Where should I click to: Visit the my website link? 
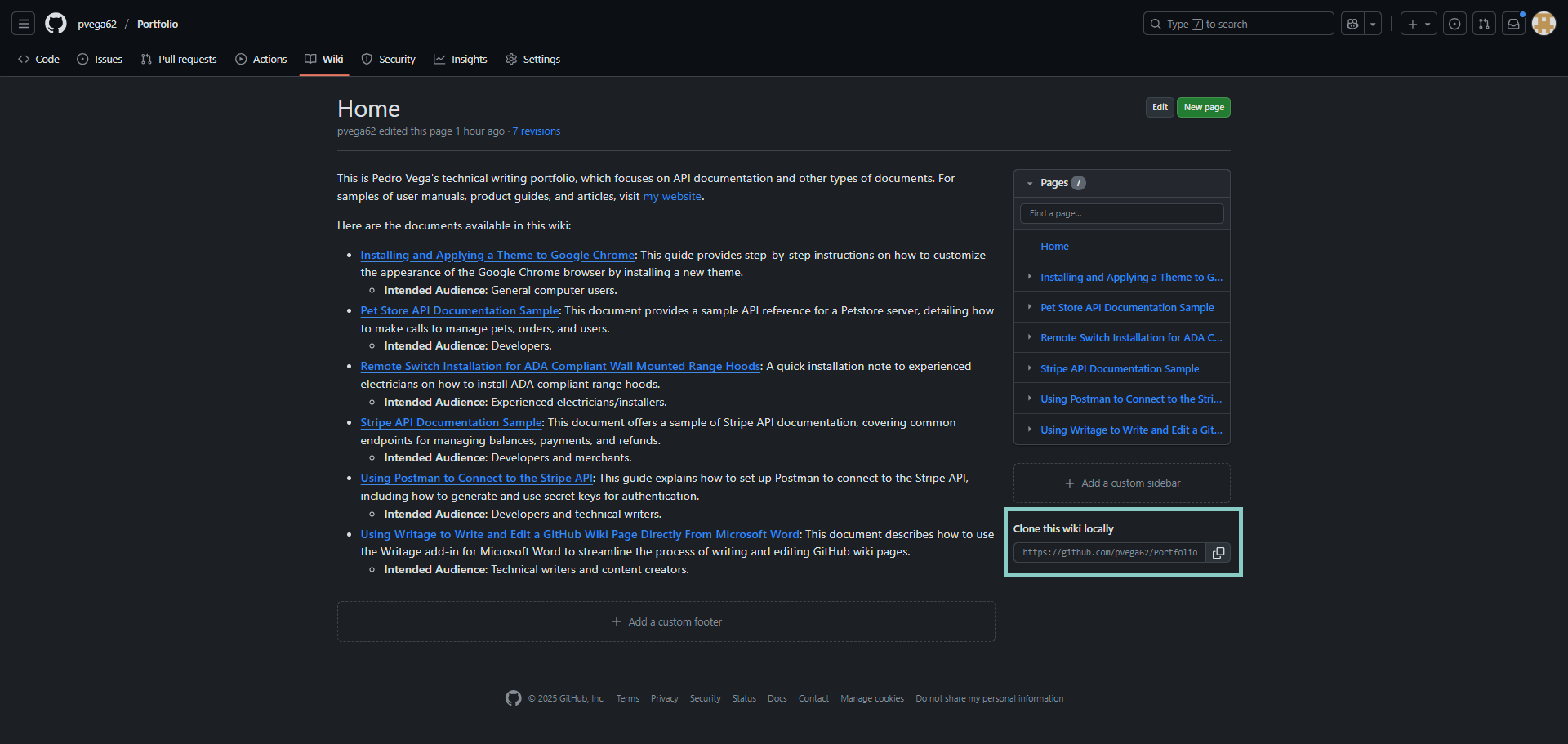tap(672, 196)
